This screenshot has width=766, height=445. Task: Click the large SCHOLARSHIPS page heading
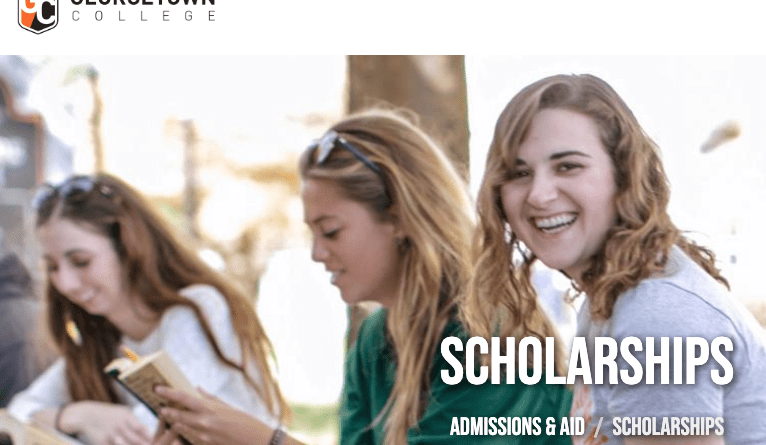587,361
